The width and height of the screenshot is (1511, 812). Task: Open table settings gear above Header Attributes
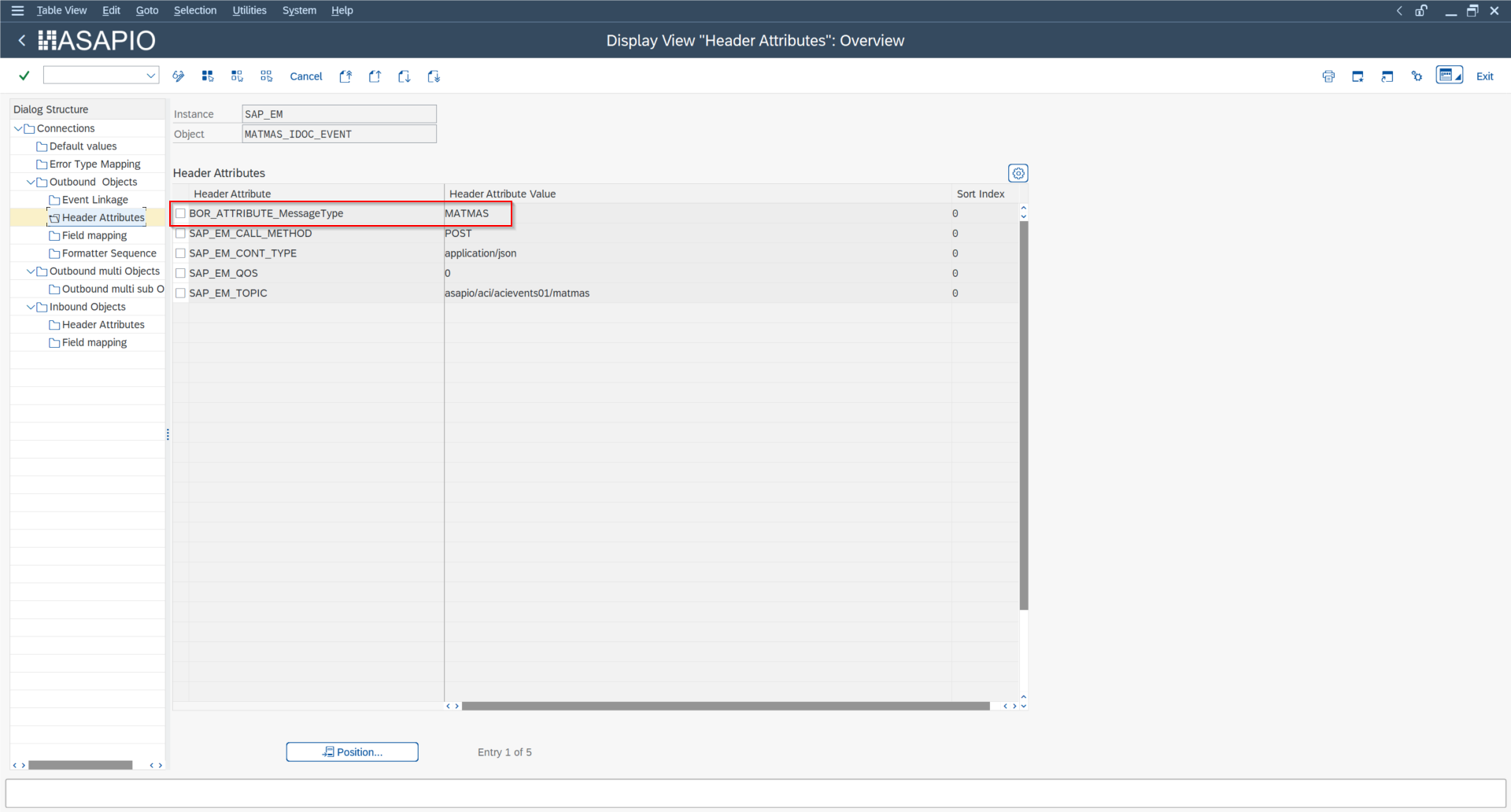[x=1018, y=173]
